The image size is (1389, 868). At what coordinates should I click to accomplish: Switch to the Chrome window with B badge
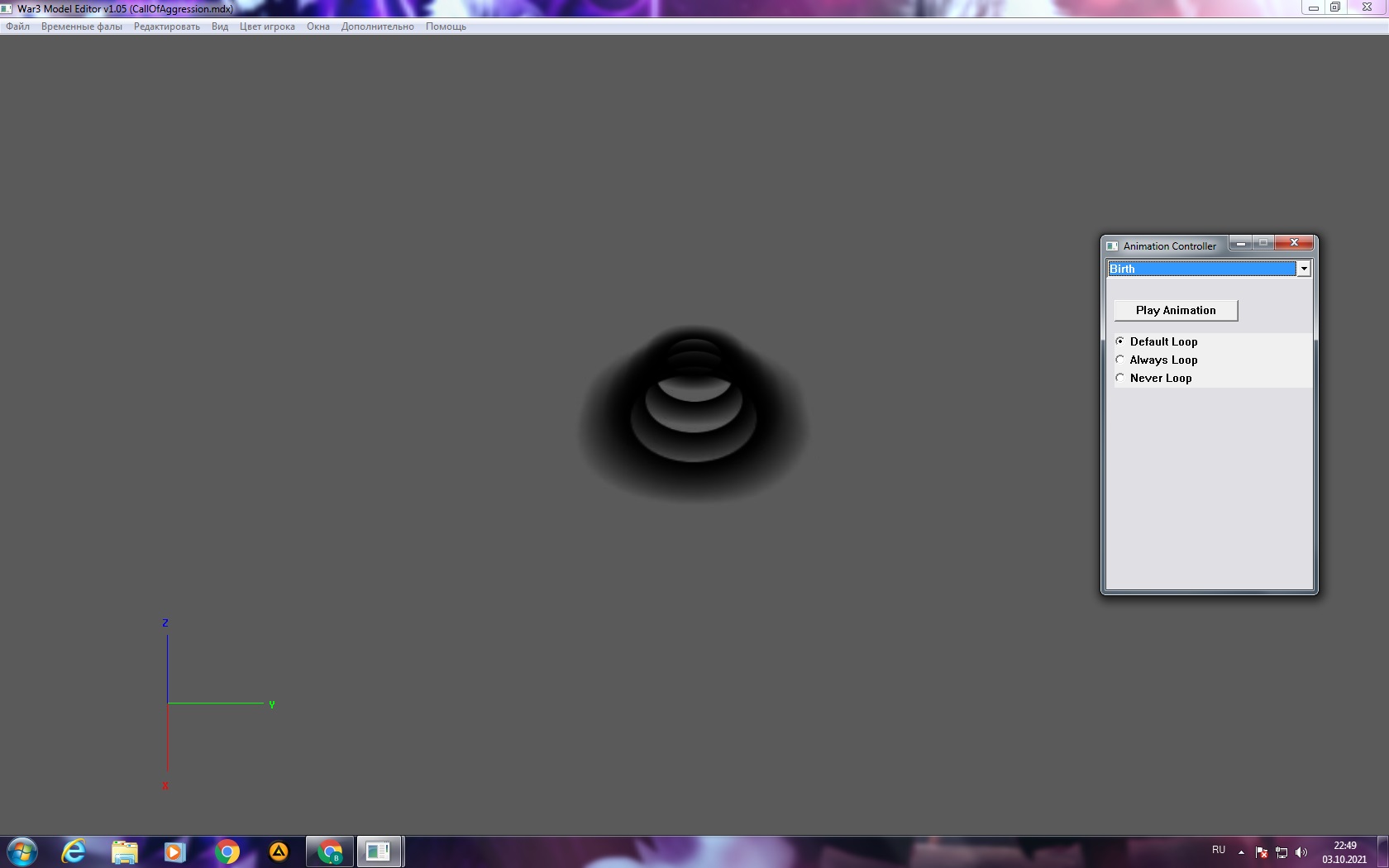coord(330,851)
